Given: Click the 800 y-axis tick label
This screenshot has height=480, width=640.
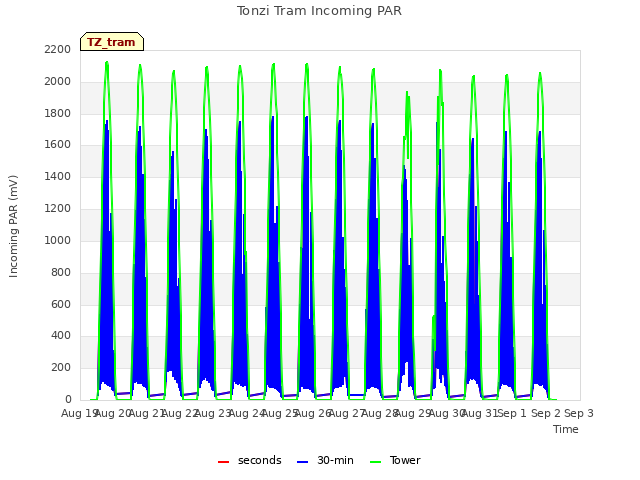Looking at the screenshot, I should (61, 272).
